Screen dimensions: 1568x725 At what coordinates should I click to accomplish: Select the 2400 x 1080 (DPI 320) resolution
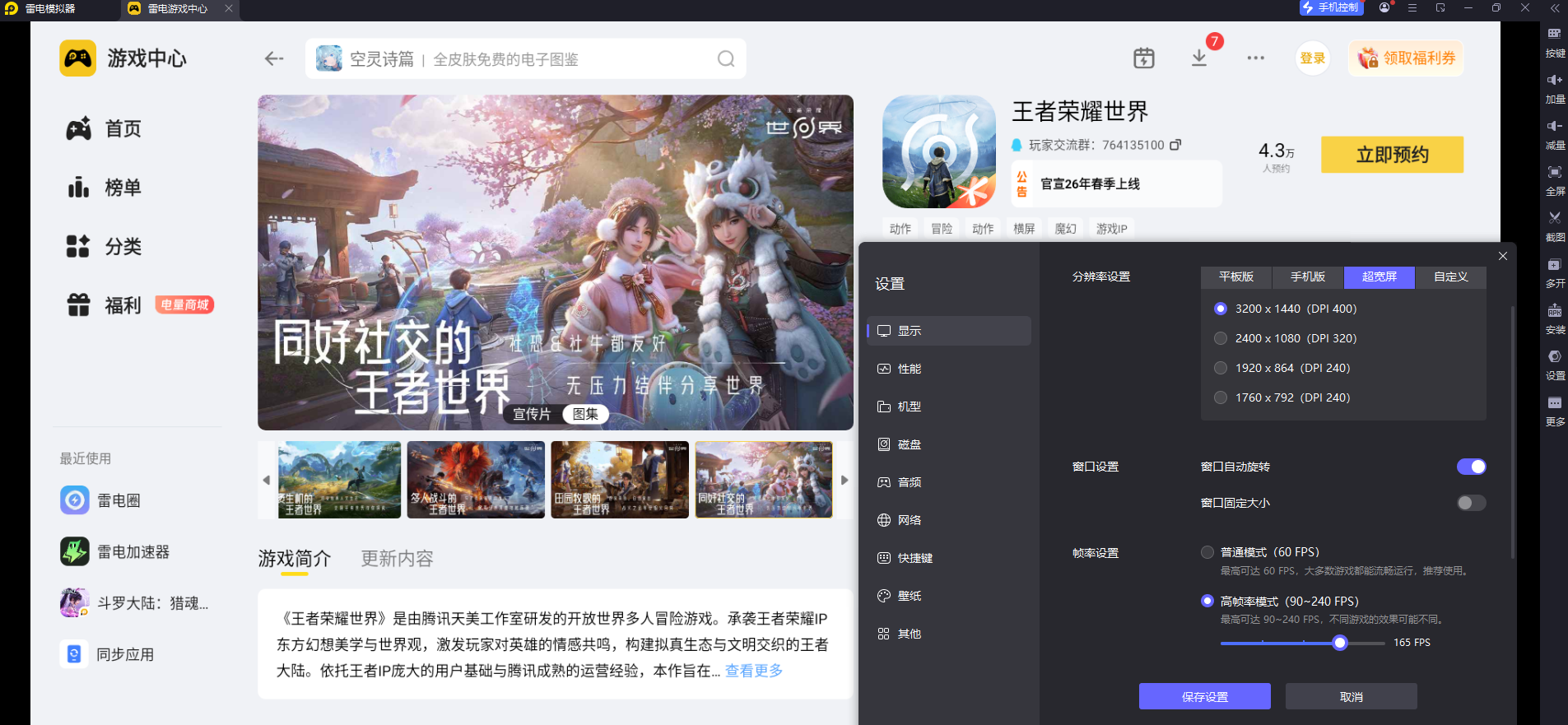tap(1221, 338)
